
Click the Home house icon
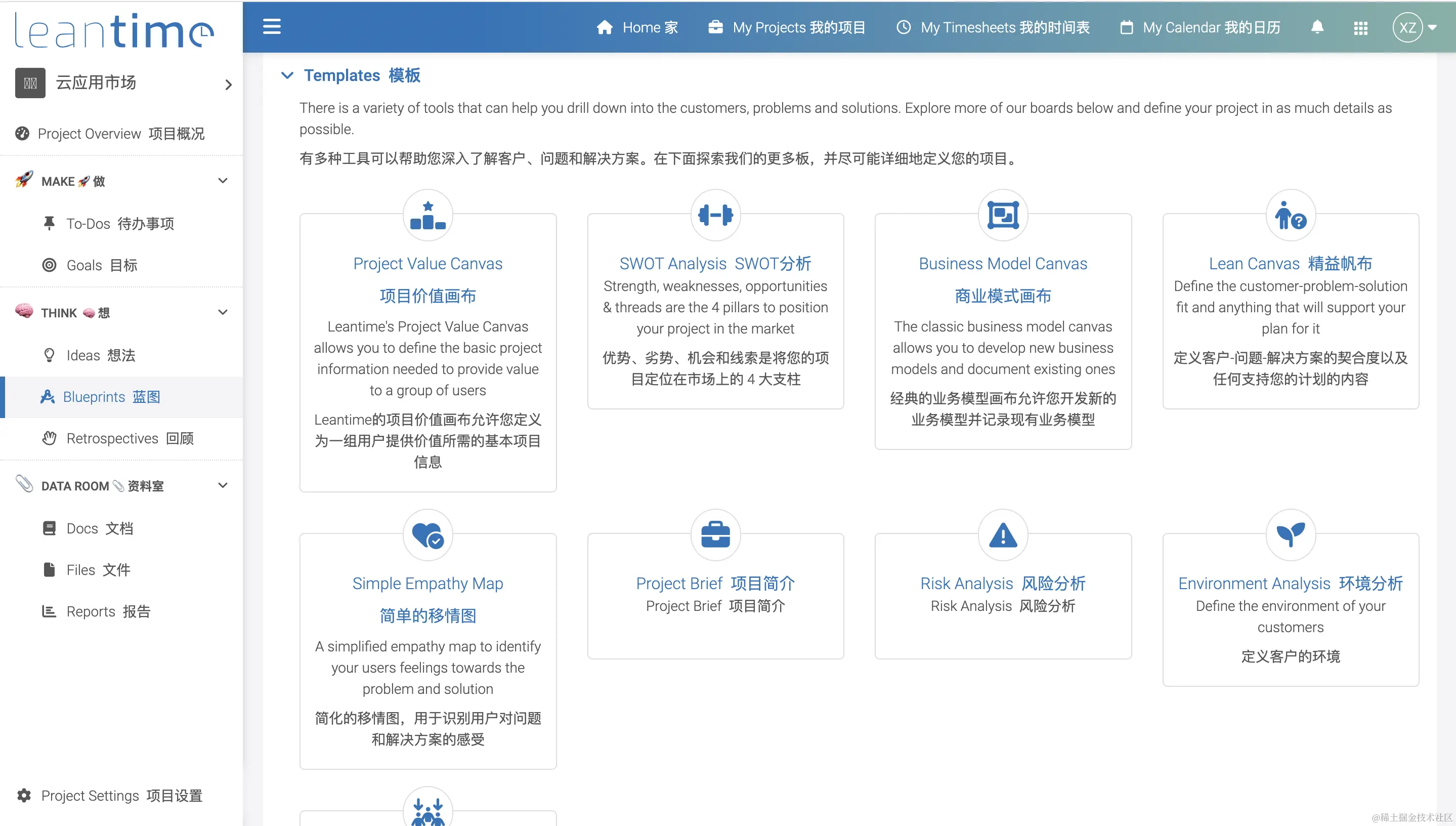(605, 27)
